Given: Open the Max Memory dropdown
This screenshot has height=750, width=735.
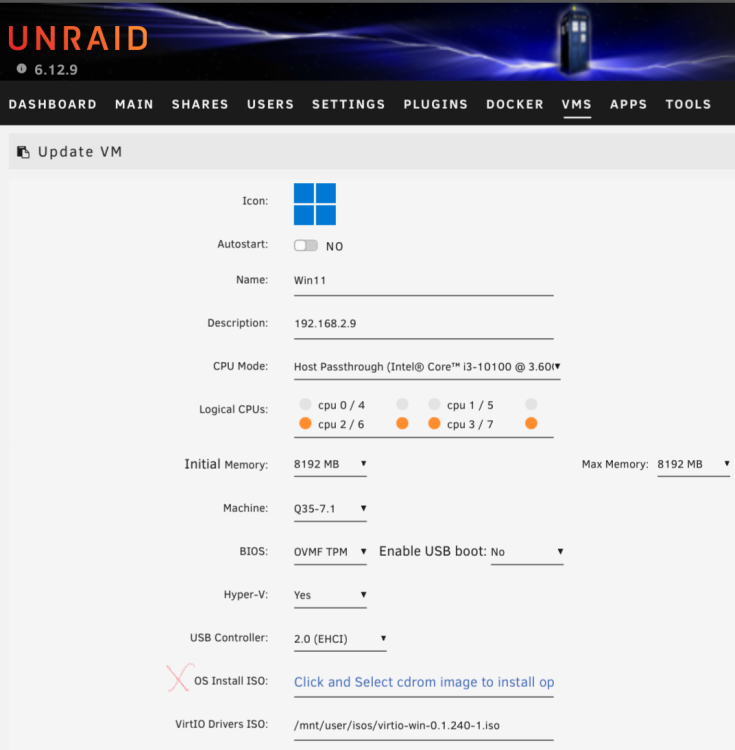Looking at the screenshot, I should [693, 464].
